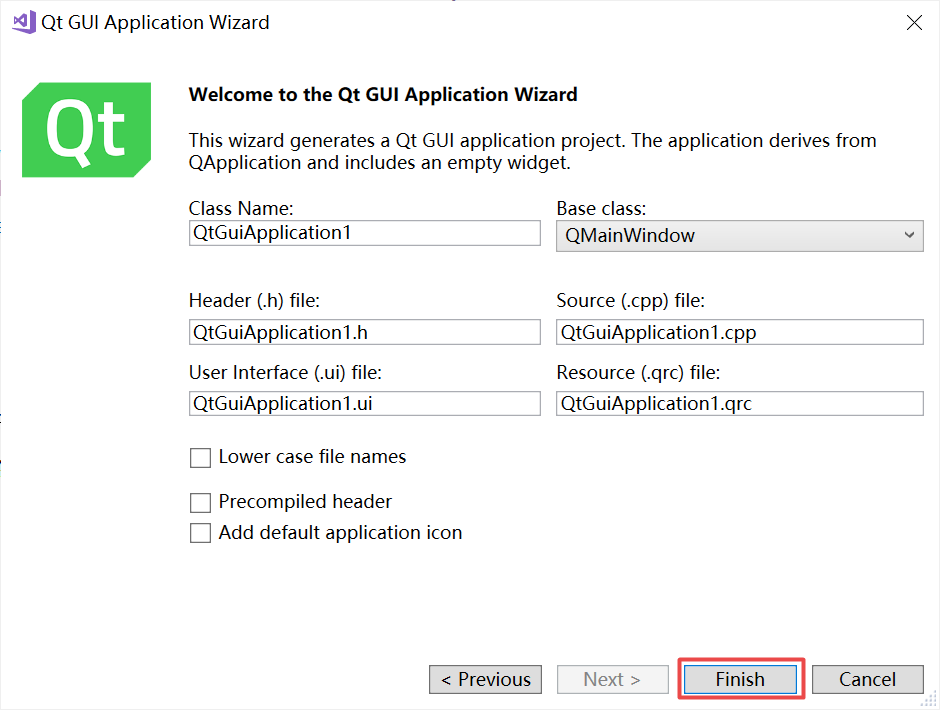Click the 'Resource (.qrc) file:' label
940x710 pixels.
(638, 372)
